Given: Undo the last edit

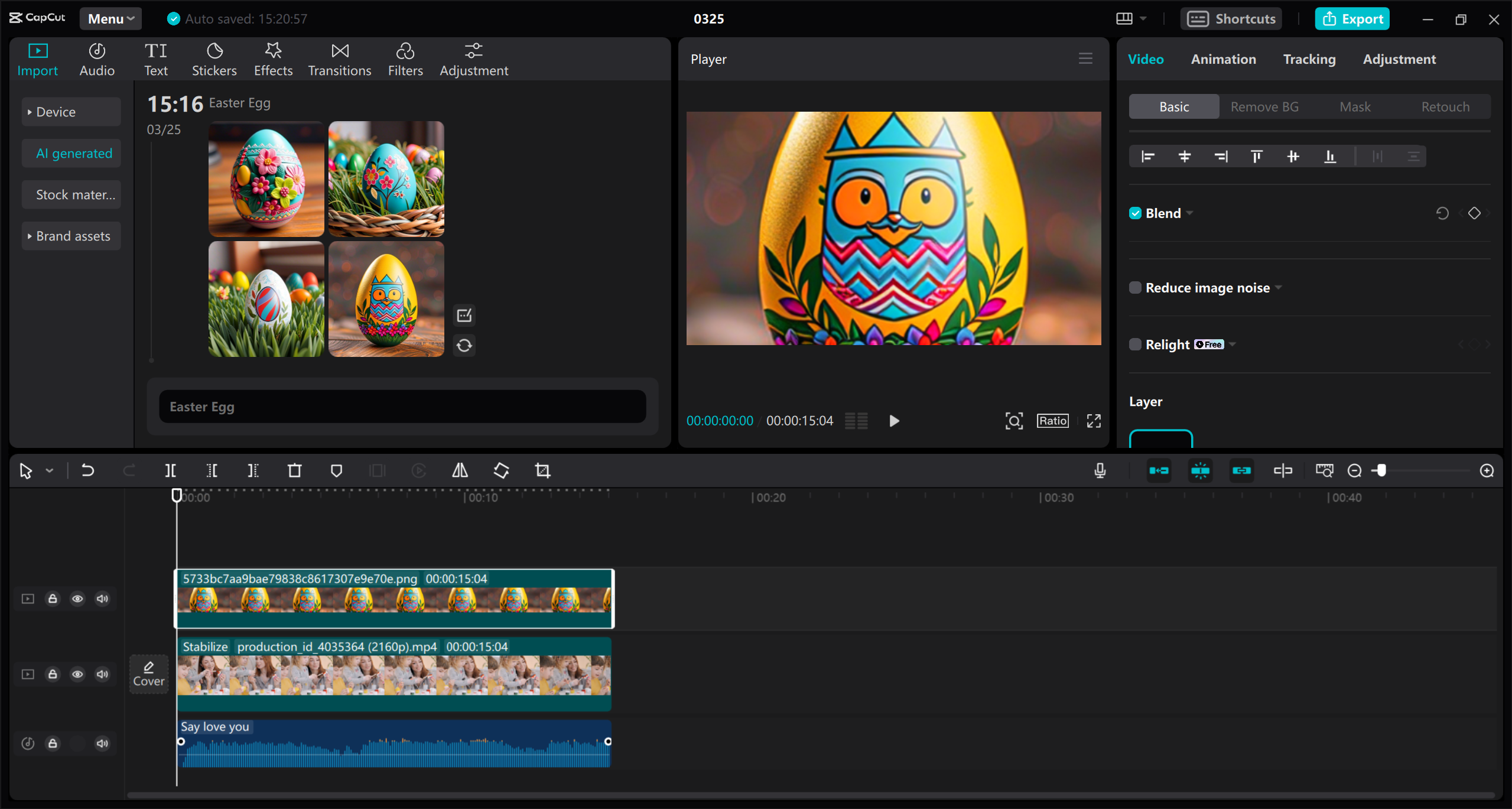Looking at the screenshot, I should [x=87, y=470].
